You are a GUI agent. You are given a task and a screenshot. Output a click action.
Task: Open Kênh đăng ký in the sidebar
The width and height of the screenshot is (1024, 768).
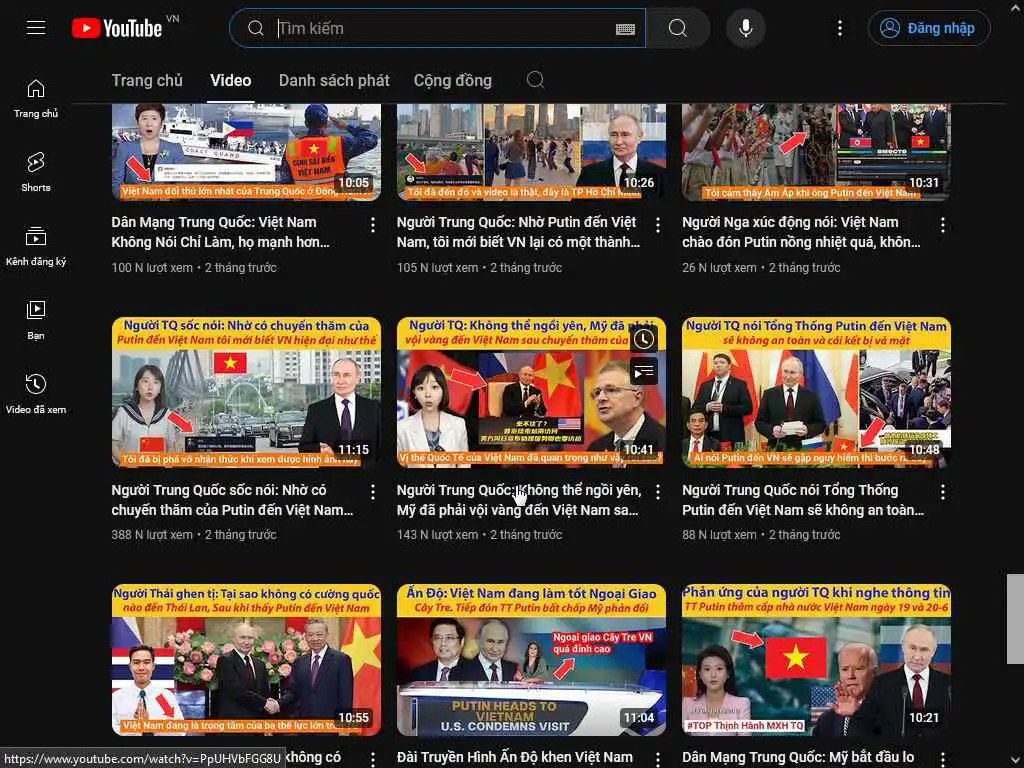(36, 246)
